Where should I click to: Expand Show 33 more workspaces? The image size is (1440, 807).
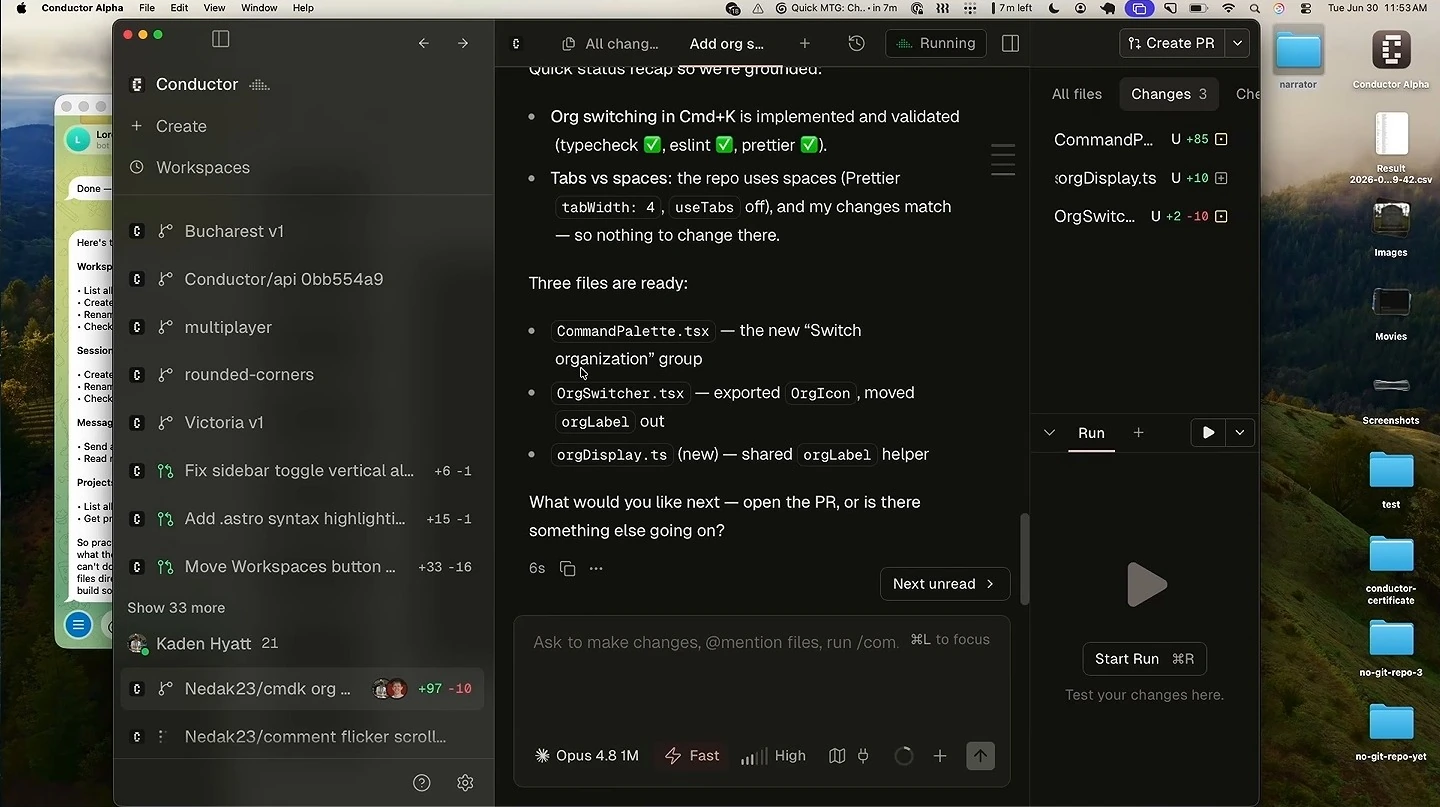[x=176, y=608]
